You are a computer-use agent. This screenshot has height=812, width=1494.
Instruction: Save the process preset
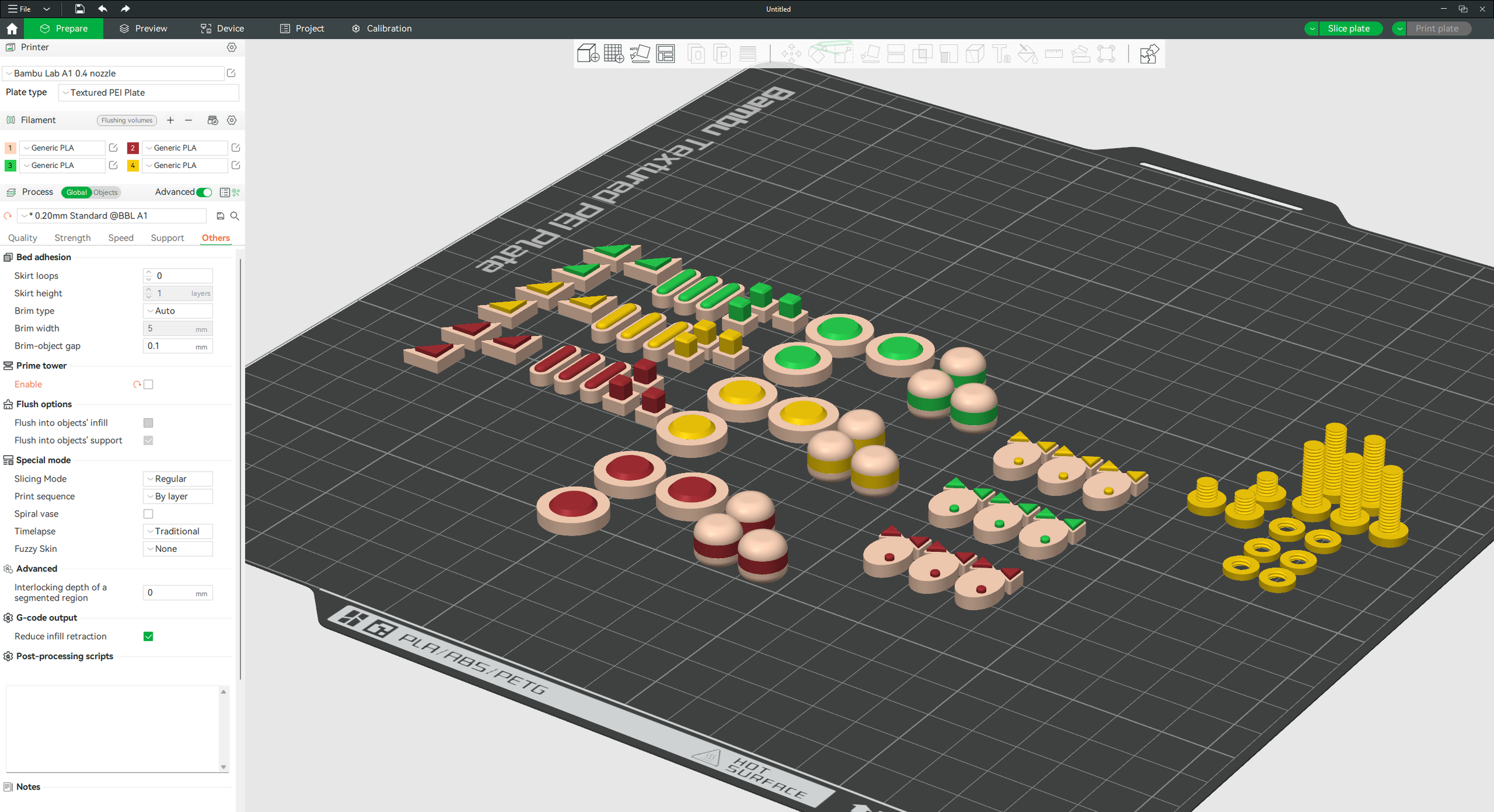pos(220,216)
